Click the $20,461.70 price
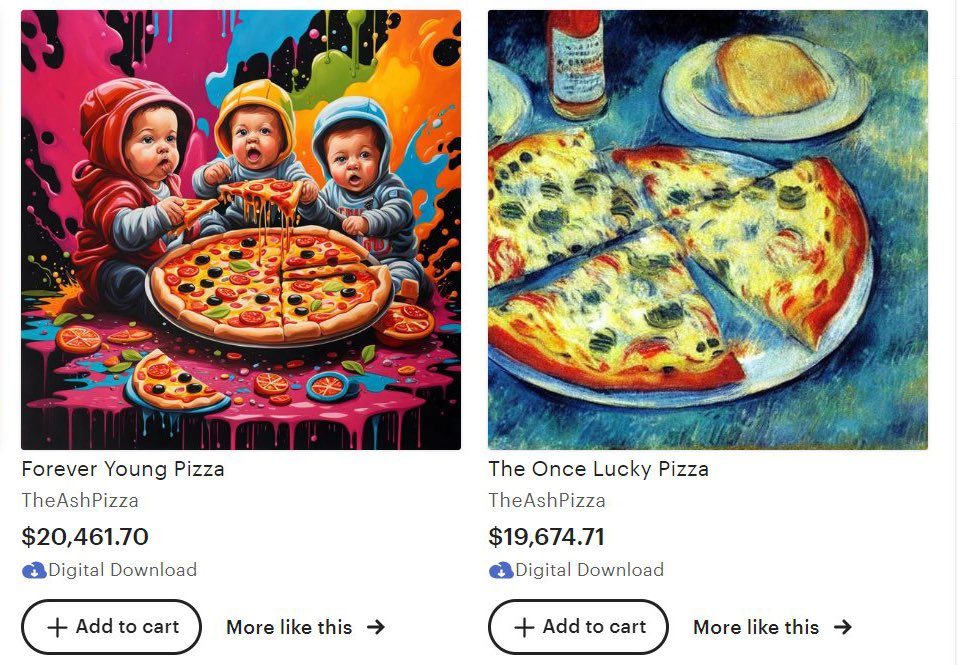 (x=85, y=537)
